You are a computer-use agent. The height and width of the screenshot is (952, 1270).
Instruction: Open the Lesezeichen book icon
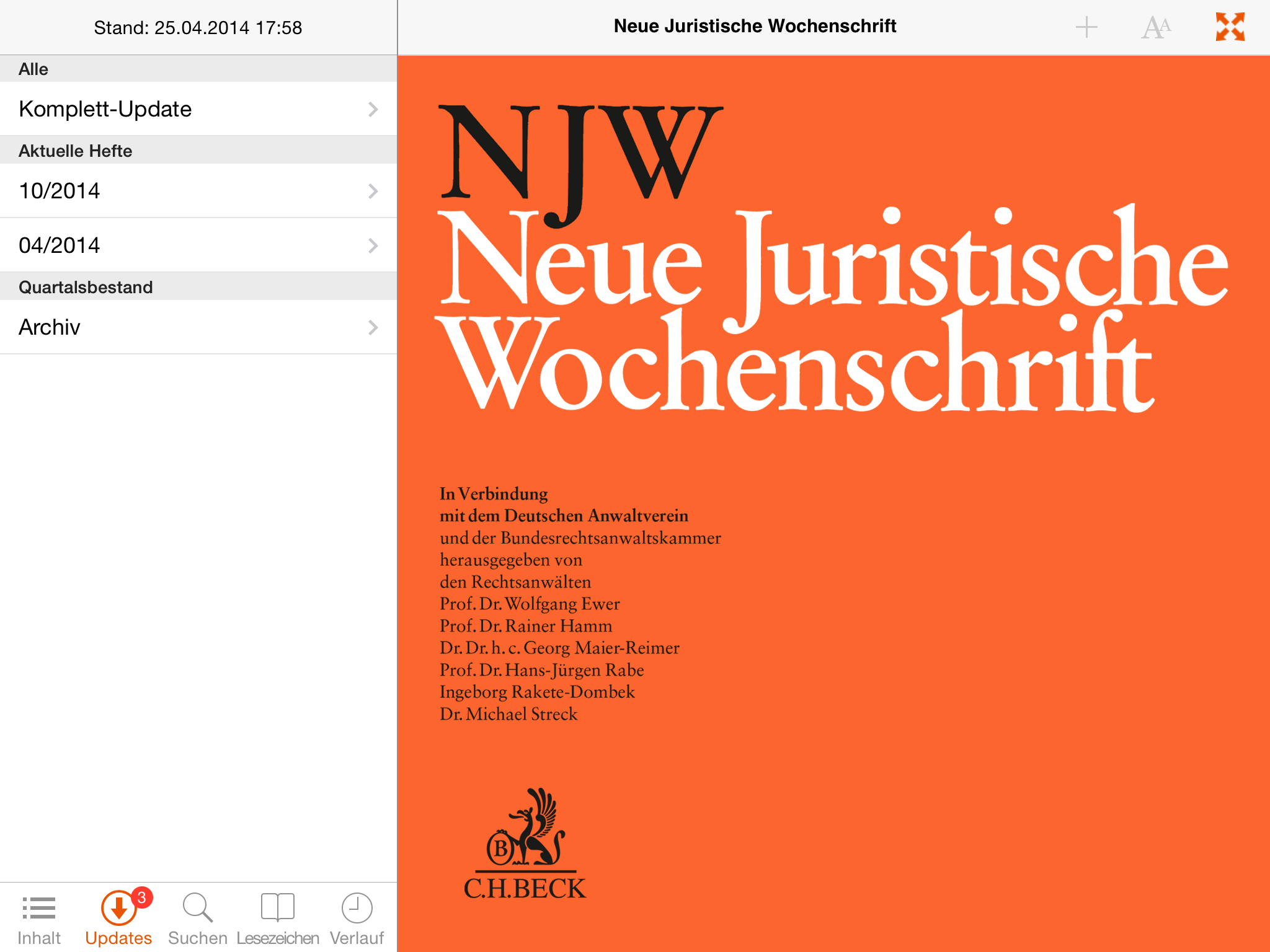coord(278,907)
